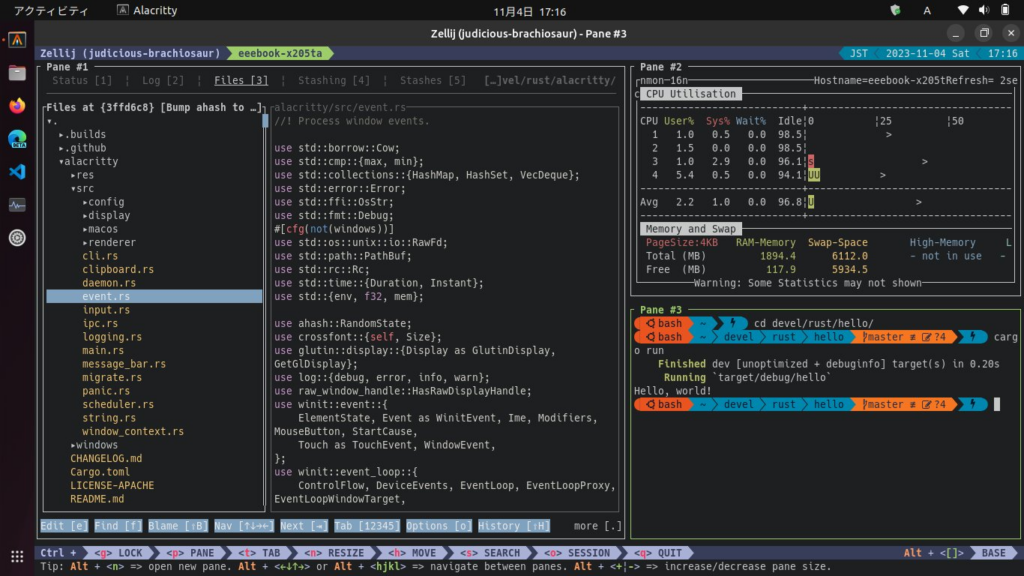Open System Monitor from the dock
Screen dimensions: 1024x576
(17, 205)
